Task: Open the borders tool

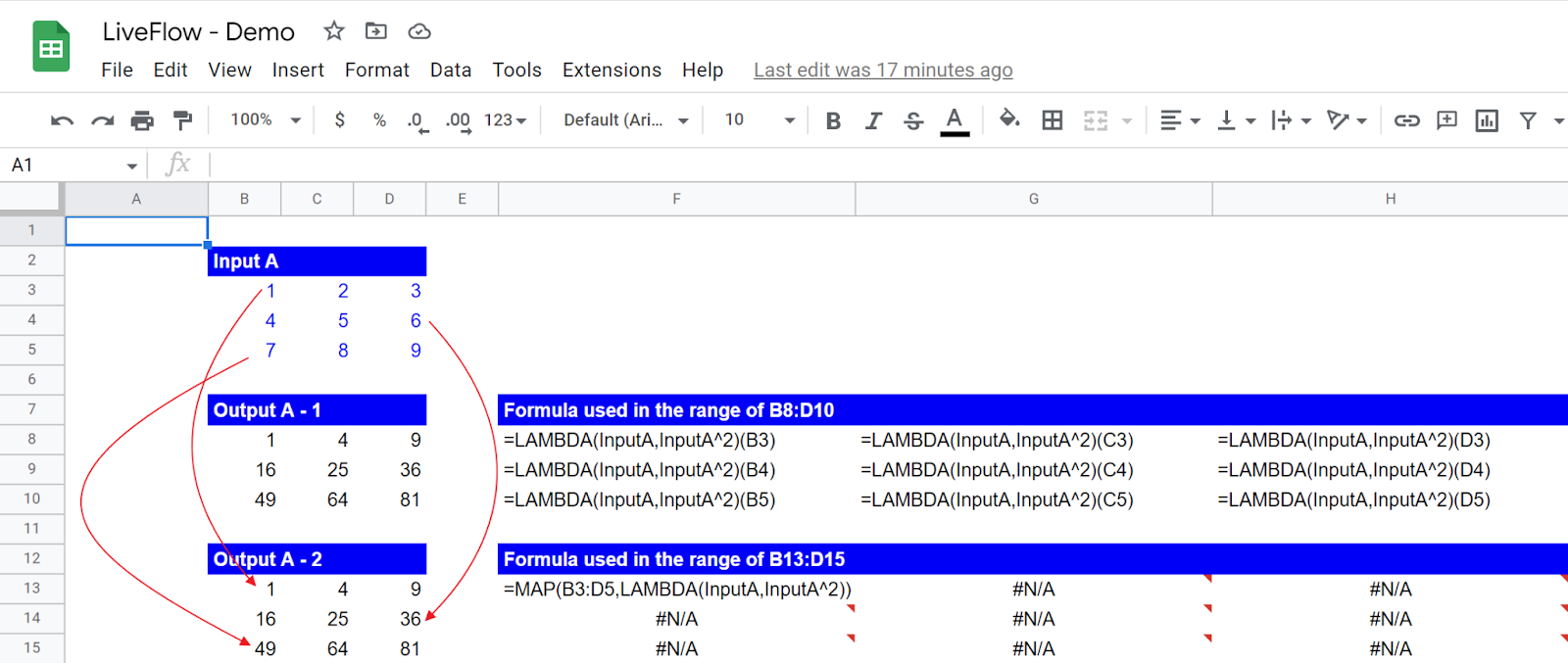Action: tap(1053, 120)
